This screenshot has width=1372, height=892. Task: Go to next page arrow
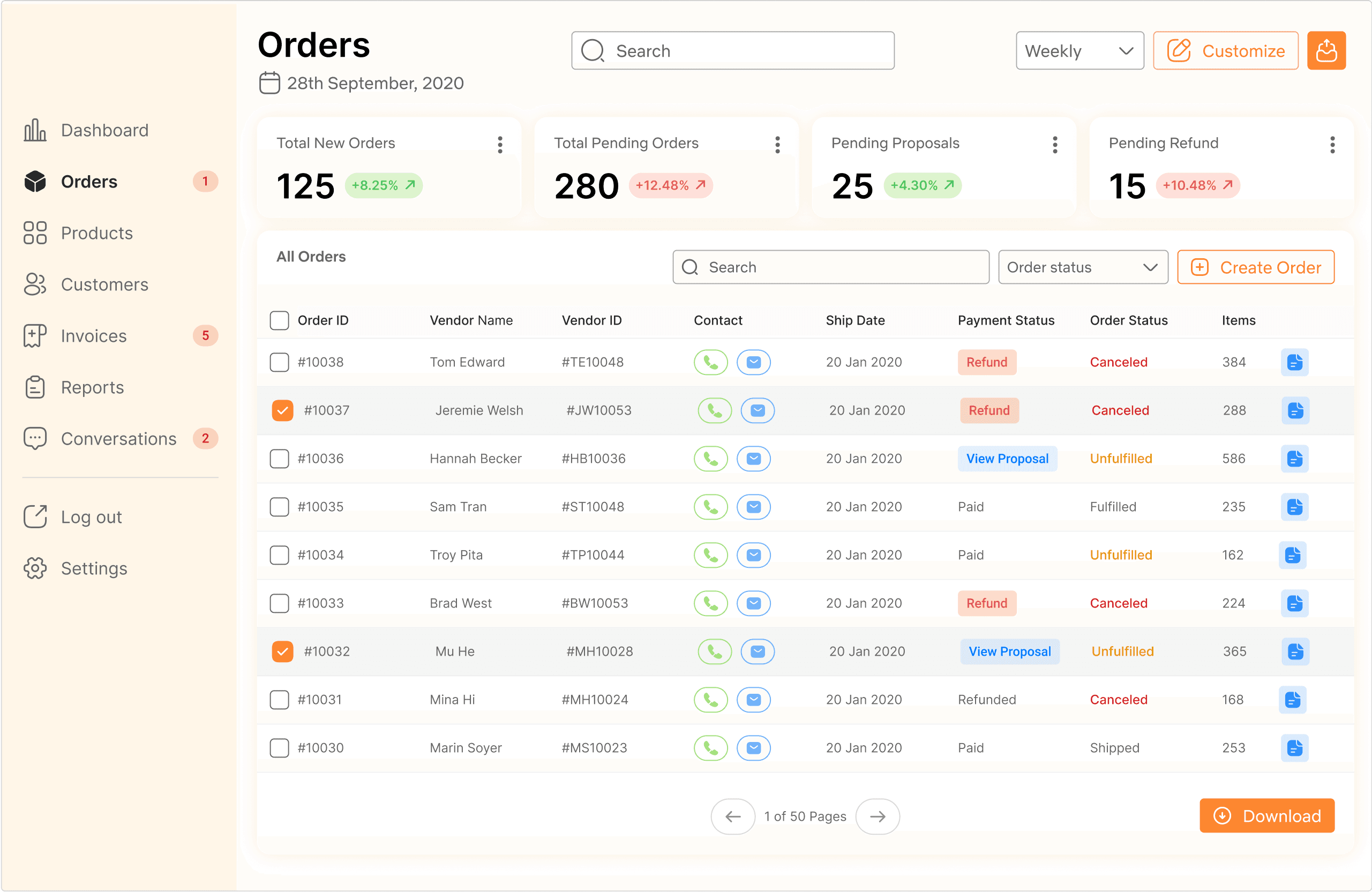click(877, 816)
